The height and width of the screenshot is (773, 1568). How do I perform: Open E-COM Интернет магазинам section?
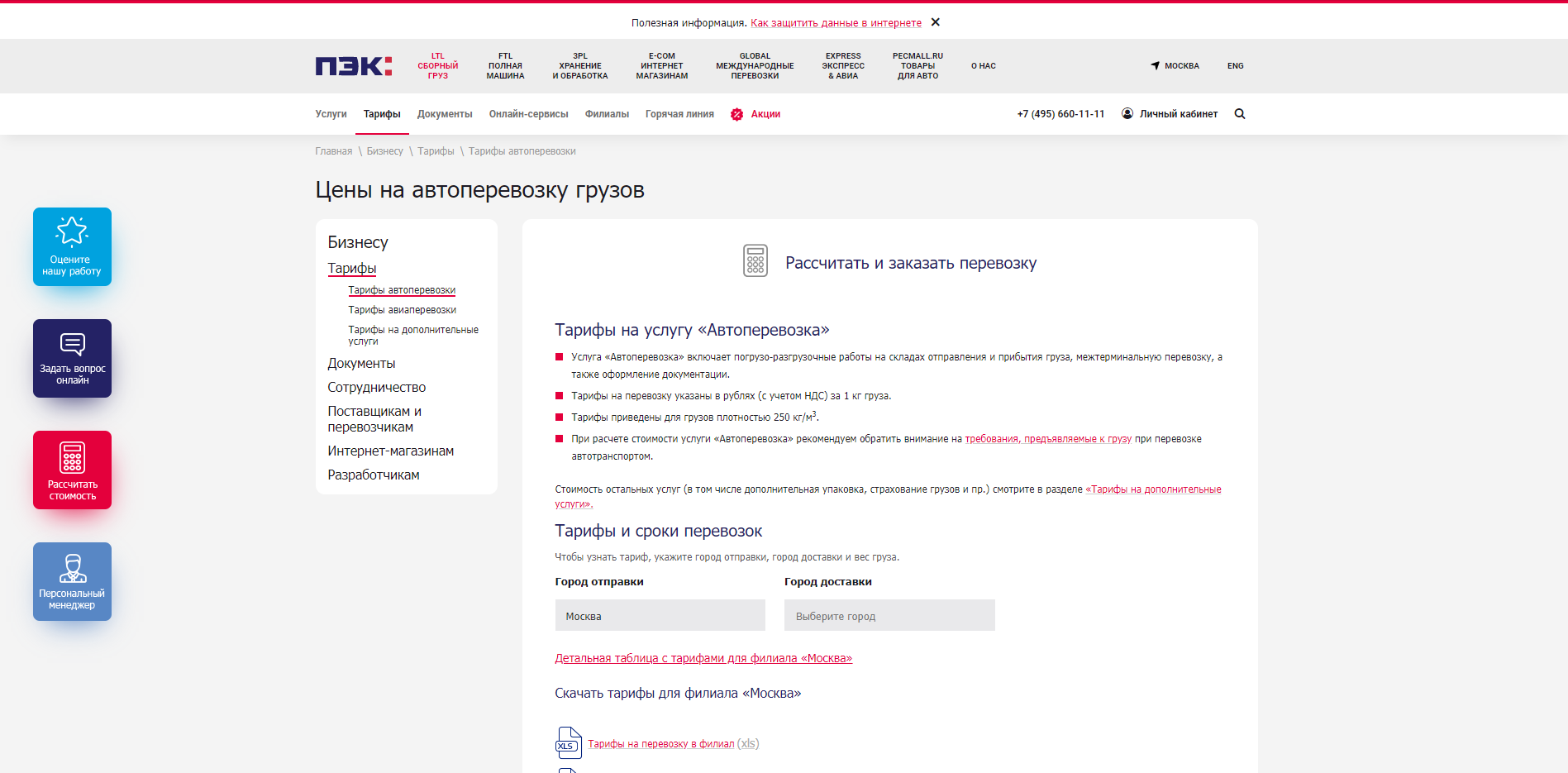pyautogui.click(x=661, y=66)
